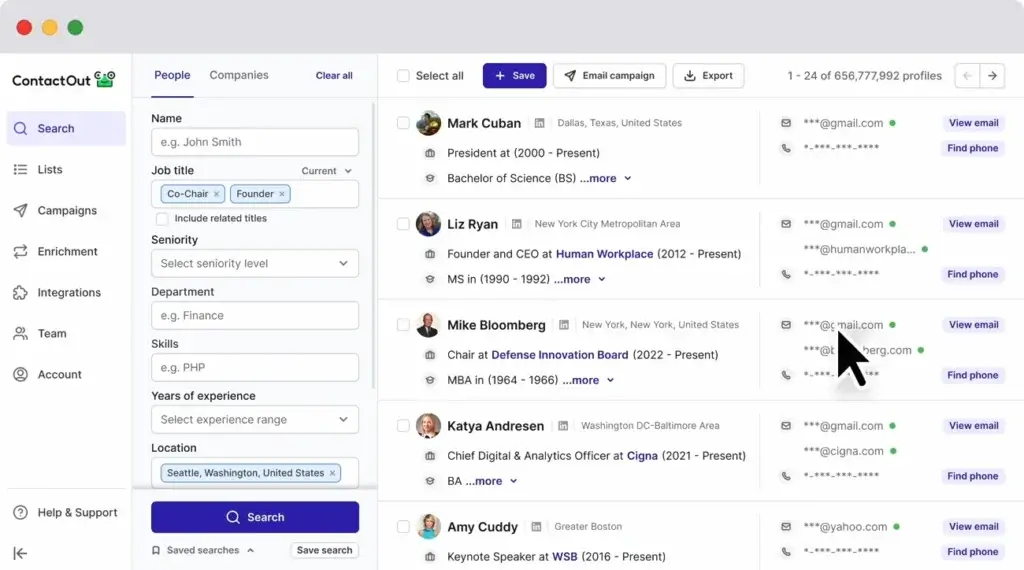Select Liz Ryan's checkbox
Image resolution: width=1024 pixels, height=570 pixels.
[403, 224]
